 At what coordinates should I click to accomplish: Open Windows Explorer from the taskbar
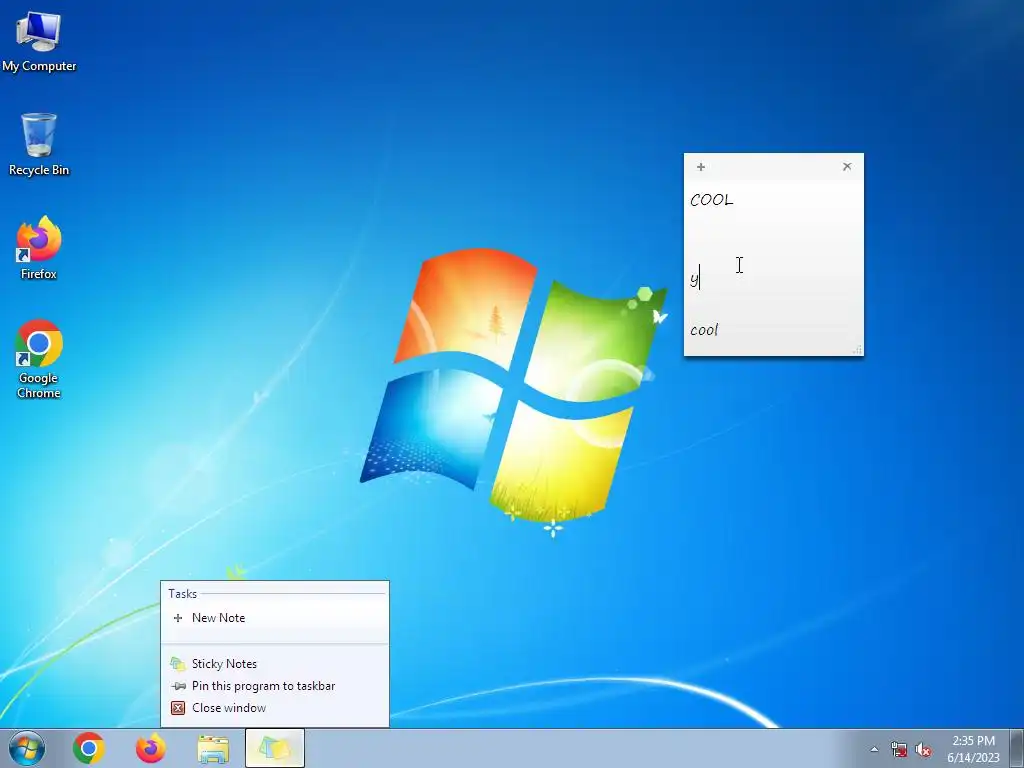(x=213, y=749)
